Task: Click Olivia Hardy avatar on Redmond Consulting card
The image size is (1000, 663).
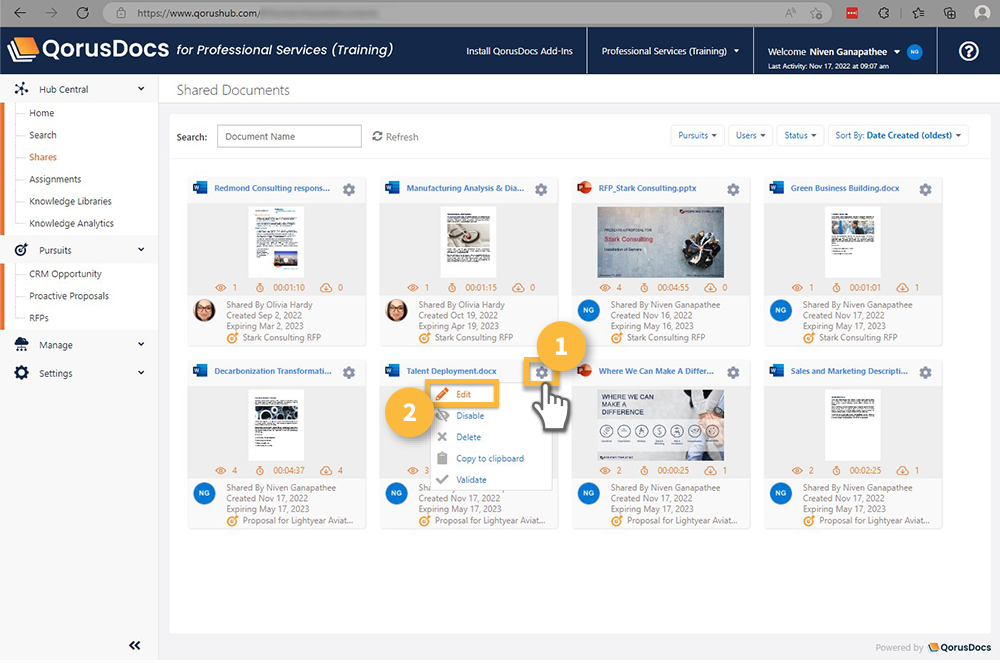Action: pyautogui.click(x=204, y=310)
